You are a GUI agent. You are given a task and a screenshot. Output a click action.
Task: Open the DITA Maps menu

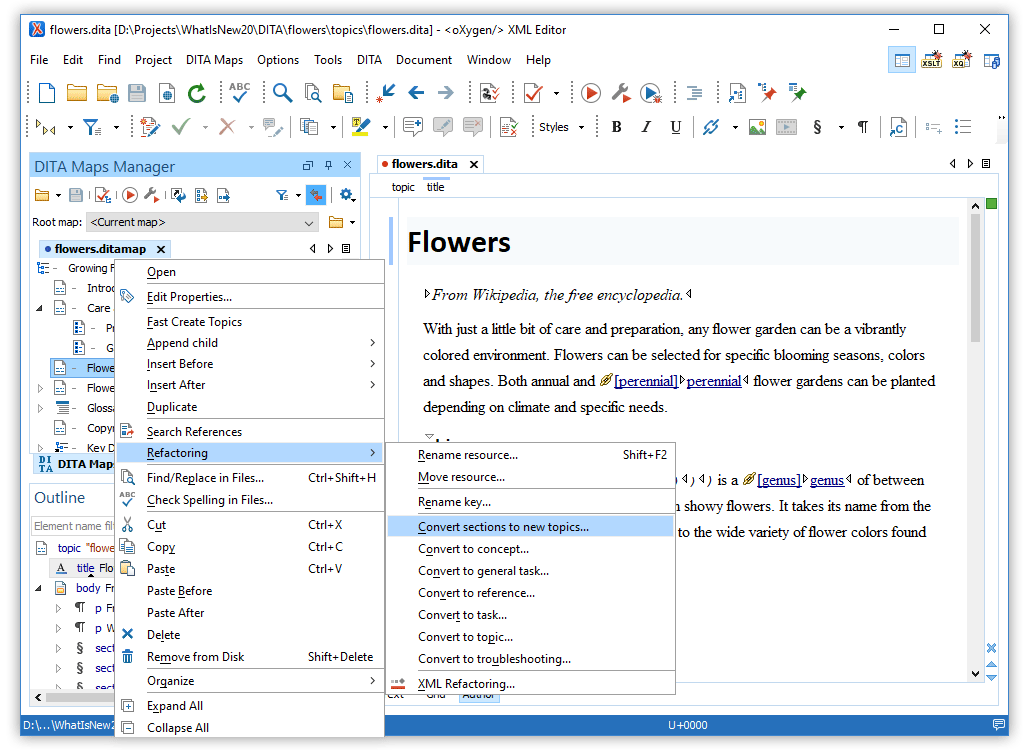point(214,60)
